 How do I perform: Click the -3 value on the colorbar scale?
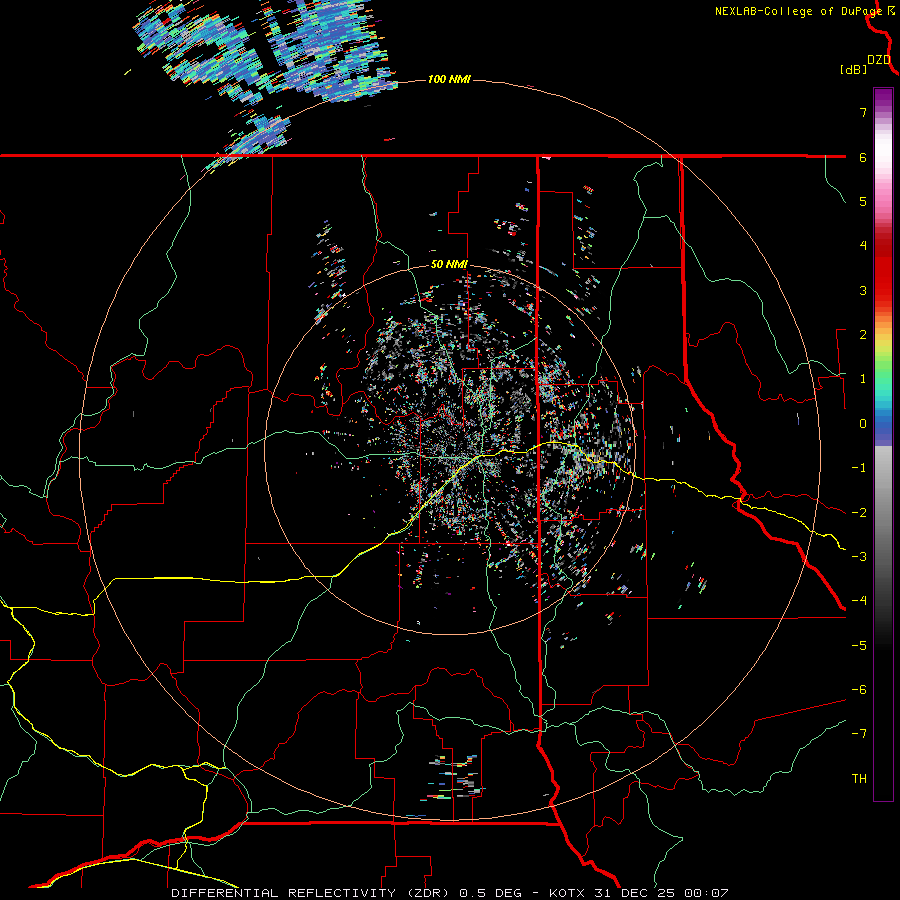pyautogui.click(x=859, y=557)
